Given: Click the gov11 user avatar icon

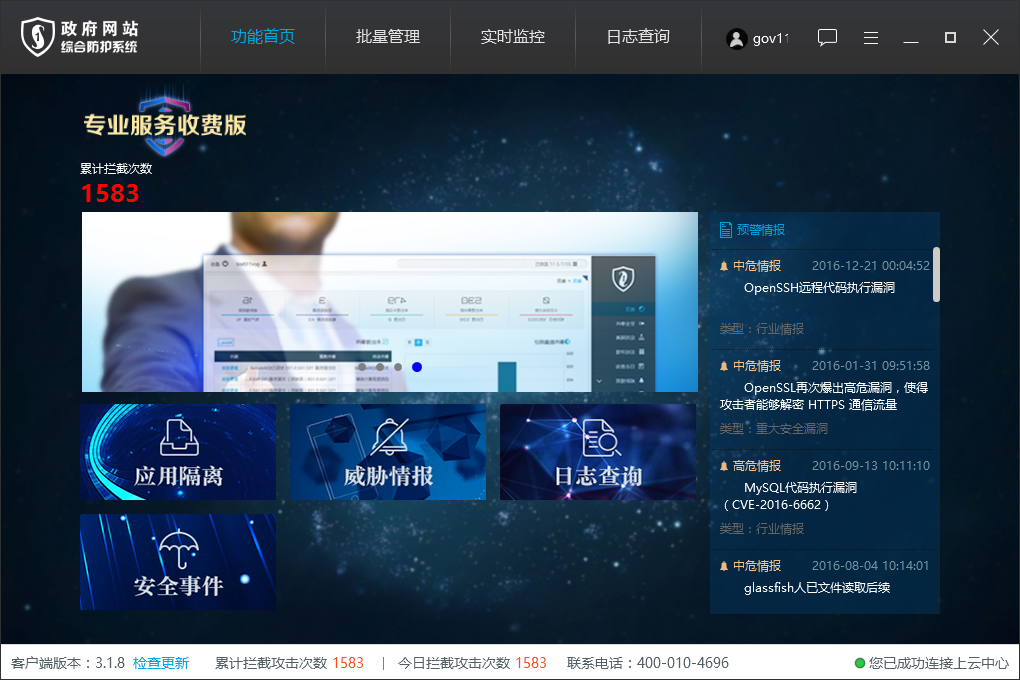Looking at the screenshot, I should 737,39.
